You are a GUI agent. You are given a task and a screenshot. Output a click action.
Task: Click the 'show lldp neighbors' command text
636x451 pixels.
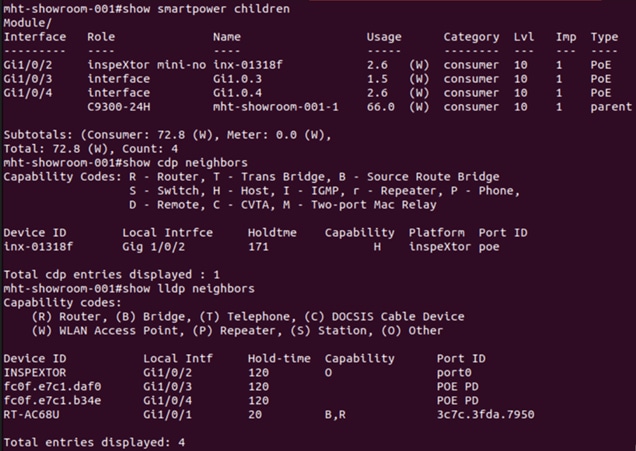pos(189,289)
